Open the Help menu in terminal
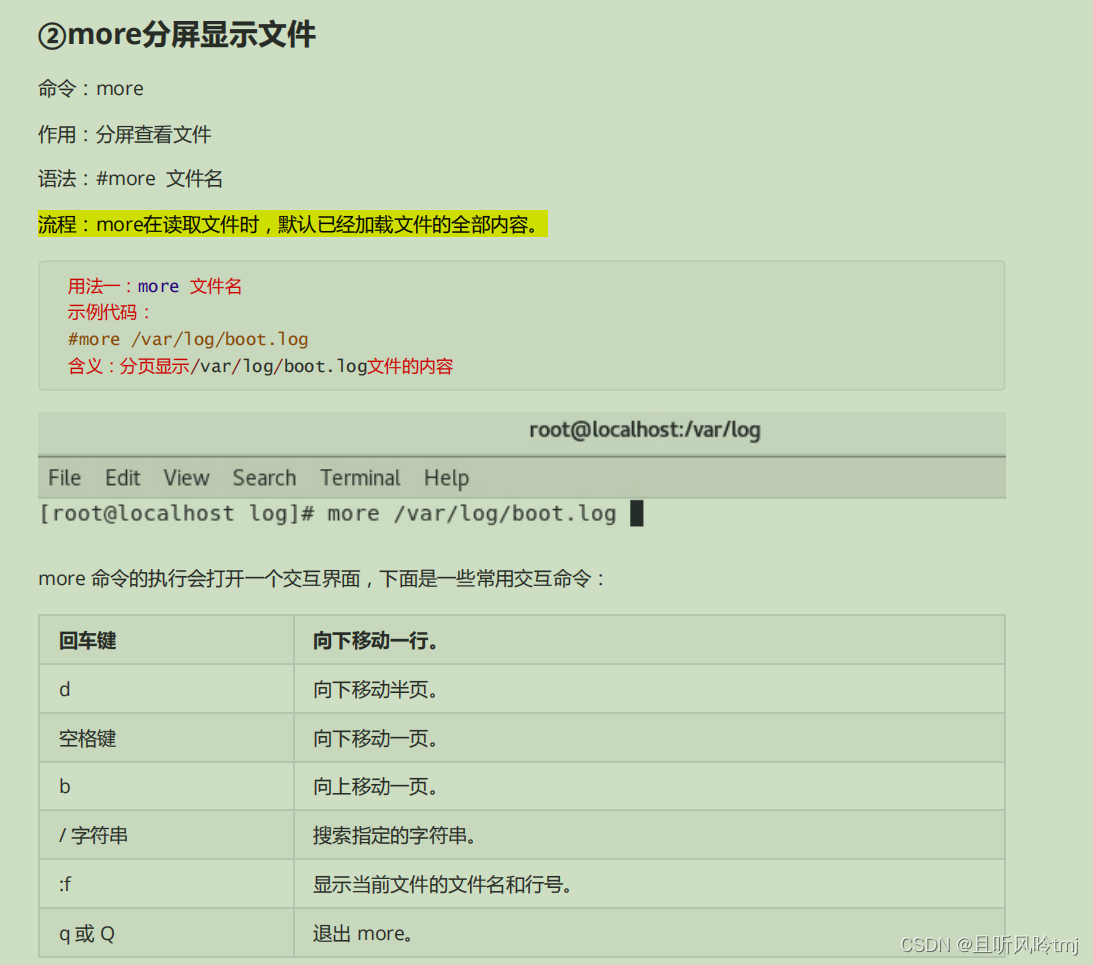Viewport: 1093px width, 965px height. (x=446, y=478)
